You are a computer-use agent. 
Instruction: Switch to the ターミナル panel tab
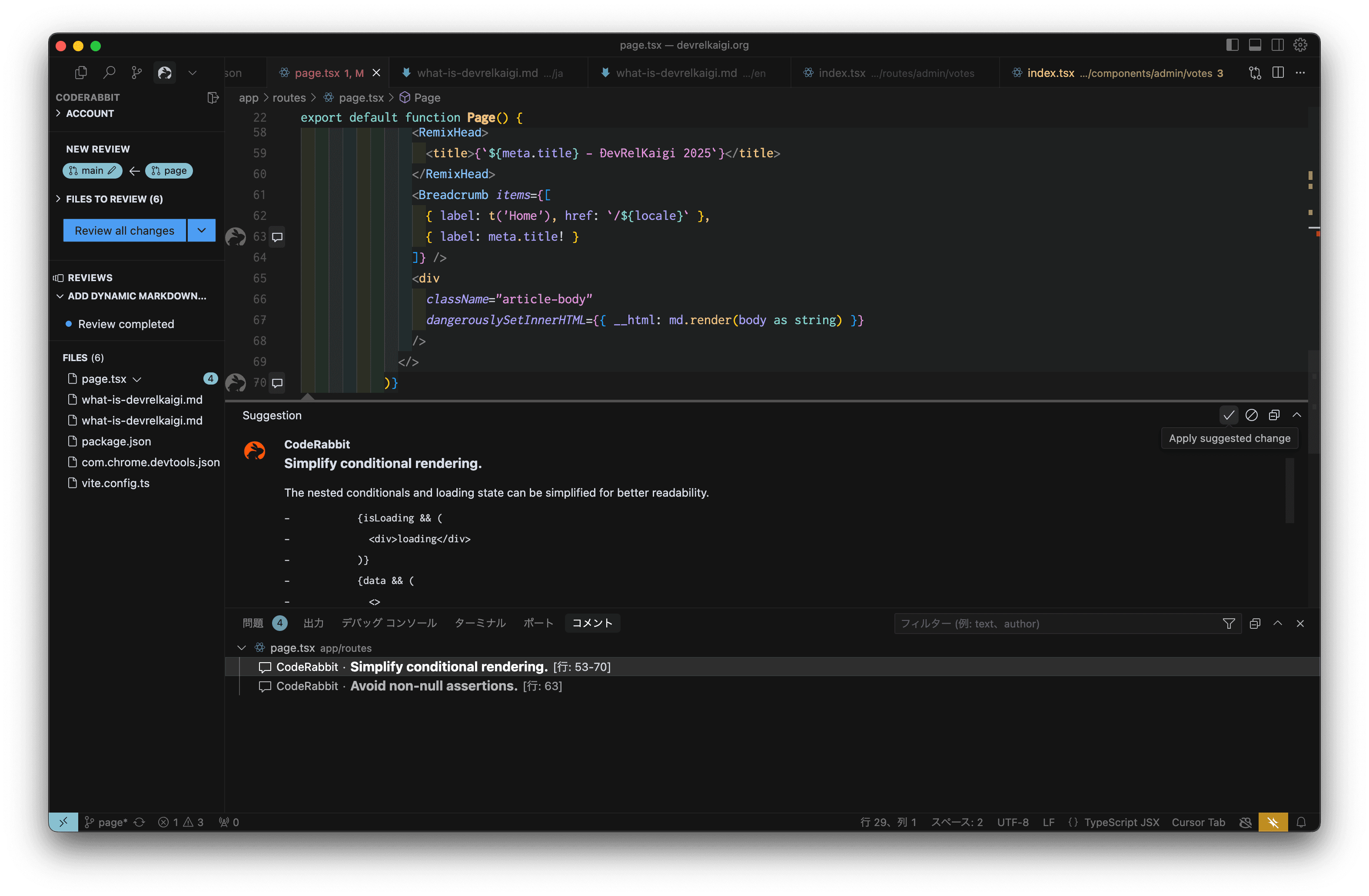[480, 624]
